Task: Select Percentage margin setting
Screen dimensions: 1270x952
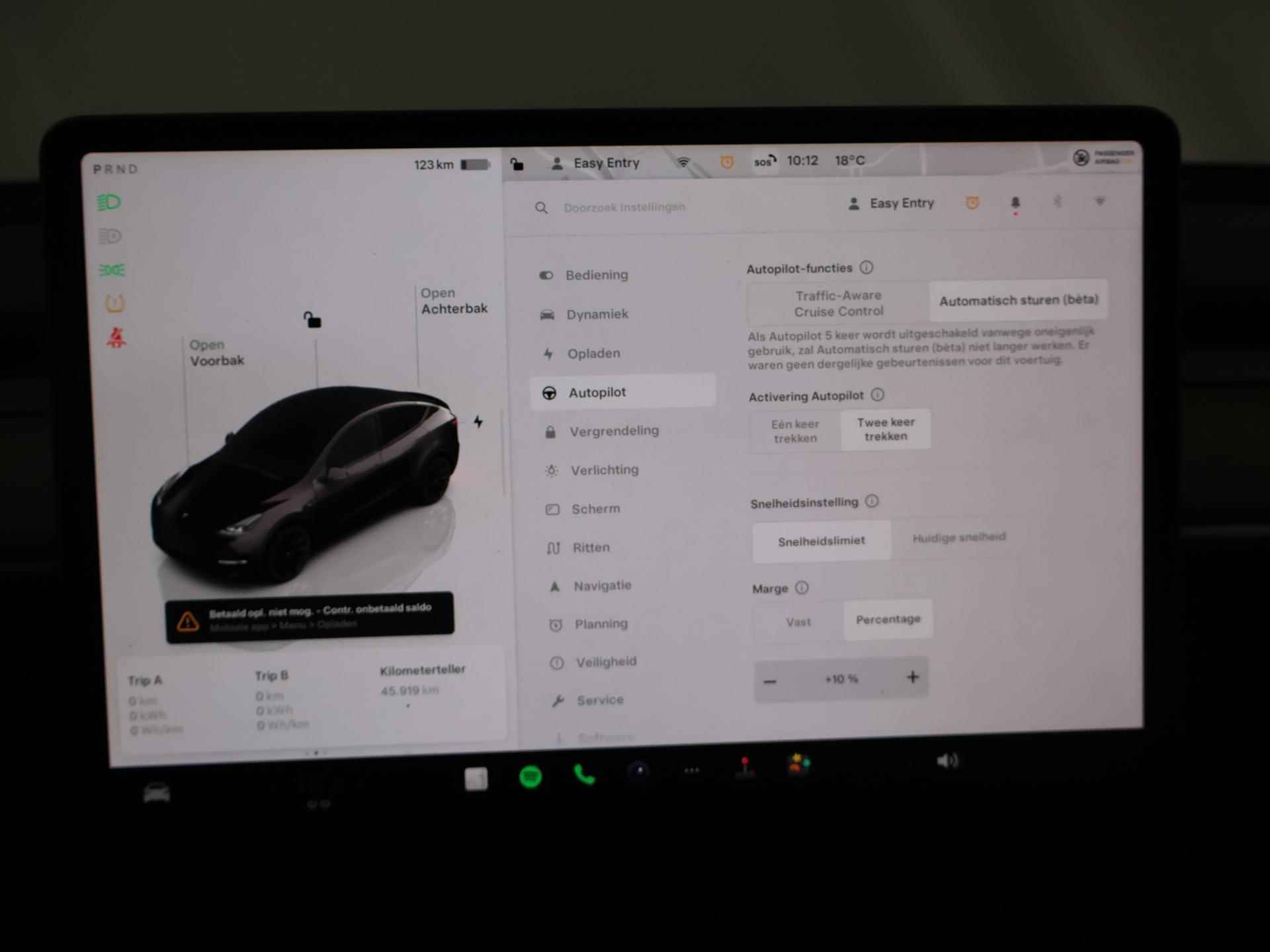Action: pos(884,619)
